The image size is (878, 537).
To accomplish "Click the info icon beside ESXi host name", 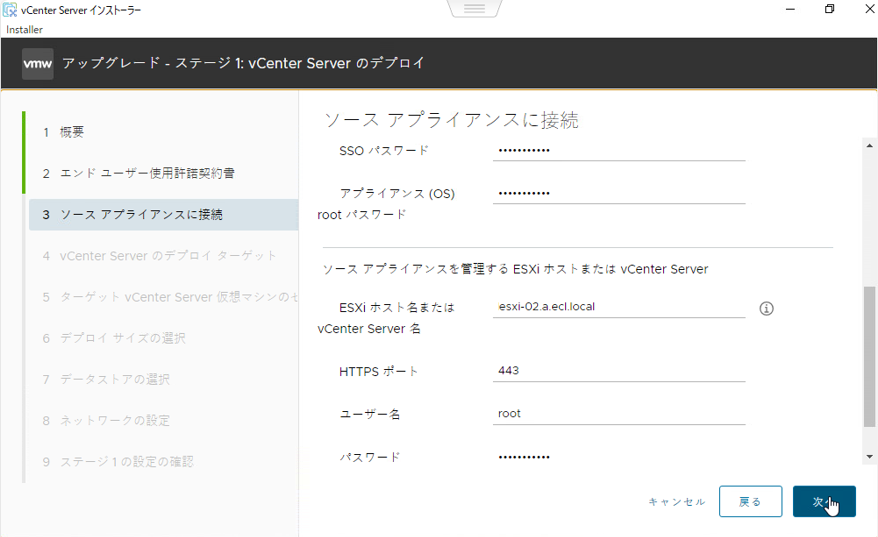I will pos(767,308).
